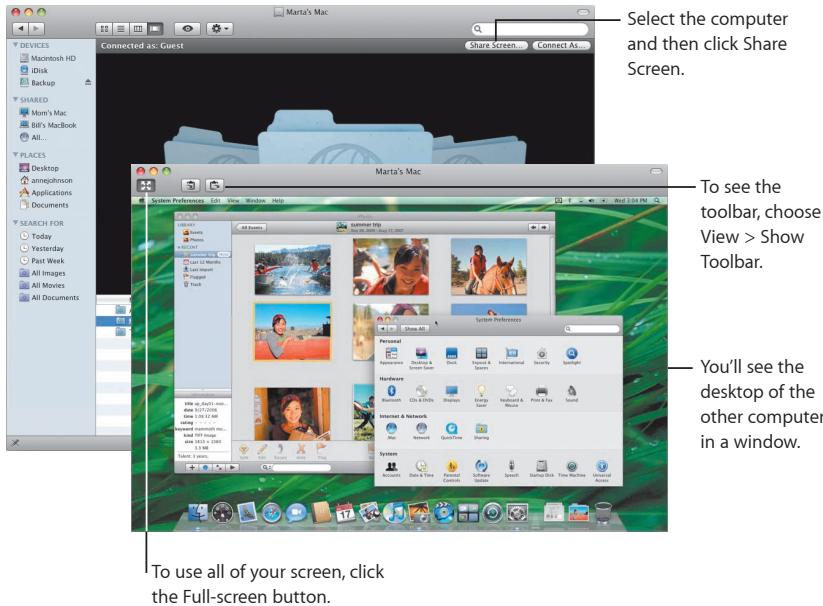Click All Events button in iPhoto
The height and width of the screenshot is (606, 823).
click(252, 228)
